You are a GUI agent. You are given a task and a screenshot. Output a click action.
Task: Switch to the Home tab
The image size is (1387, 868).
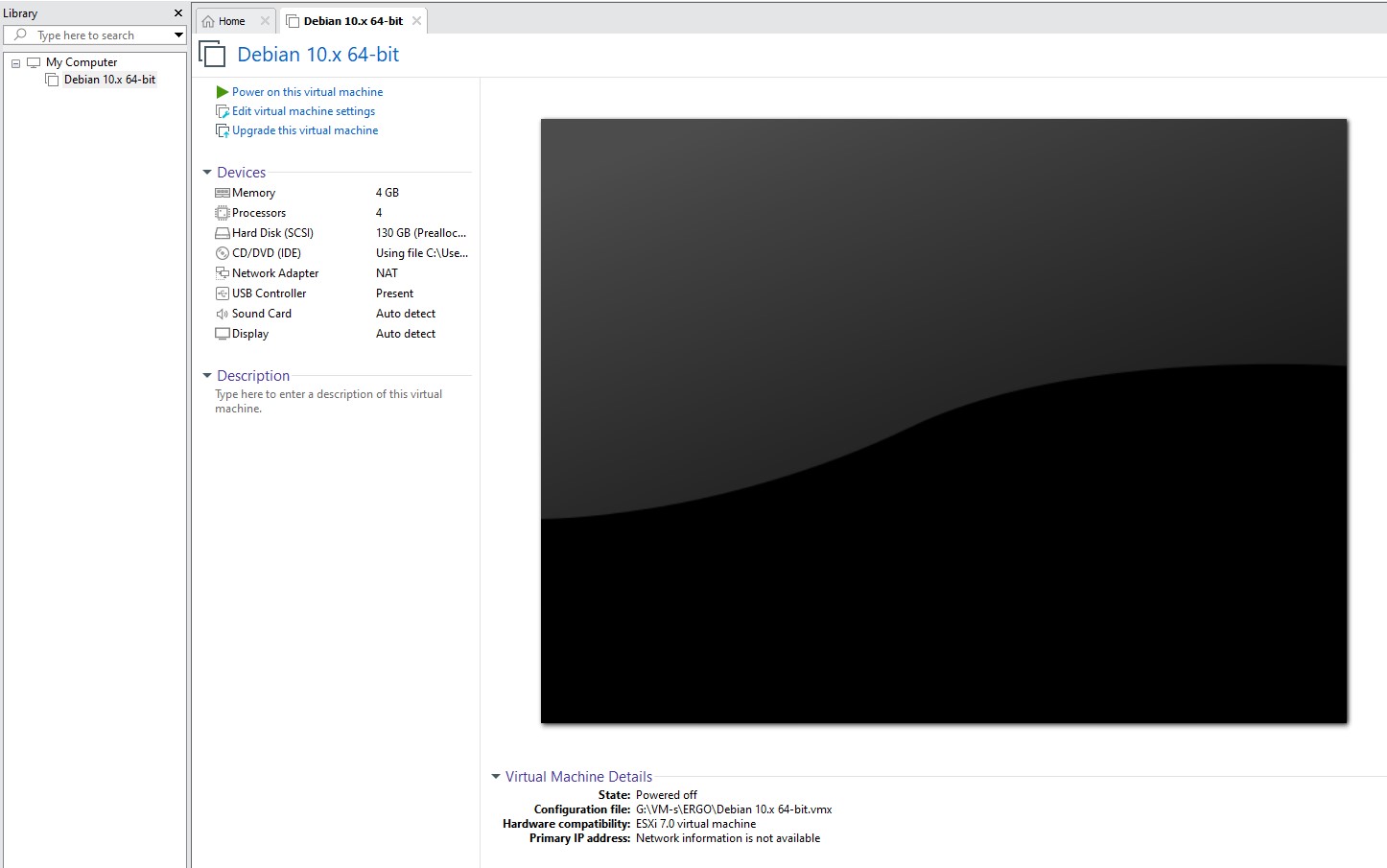[x=236, y=21]
